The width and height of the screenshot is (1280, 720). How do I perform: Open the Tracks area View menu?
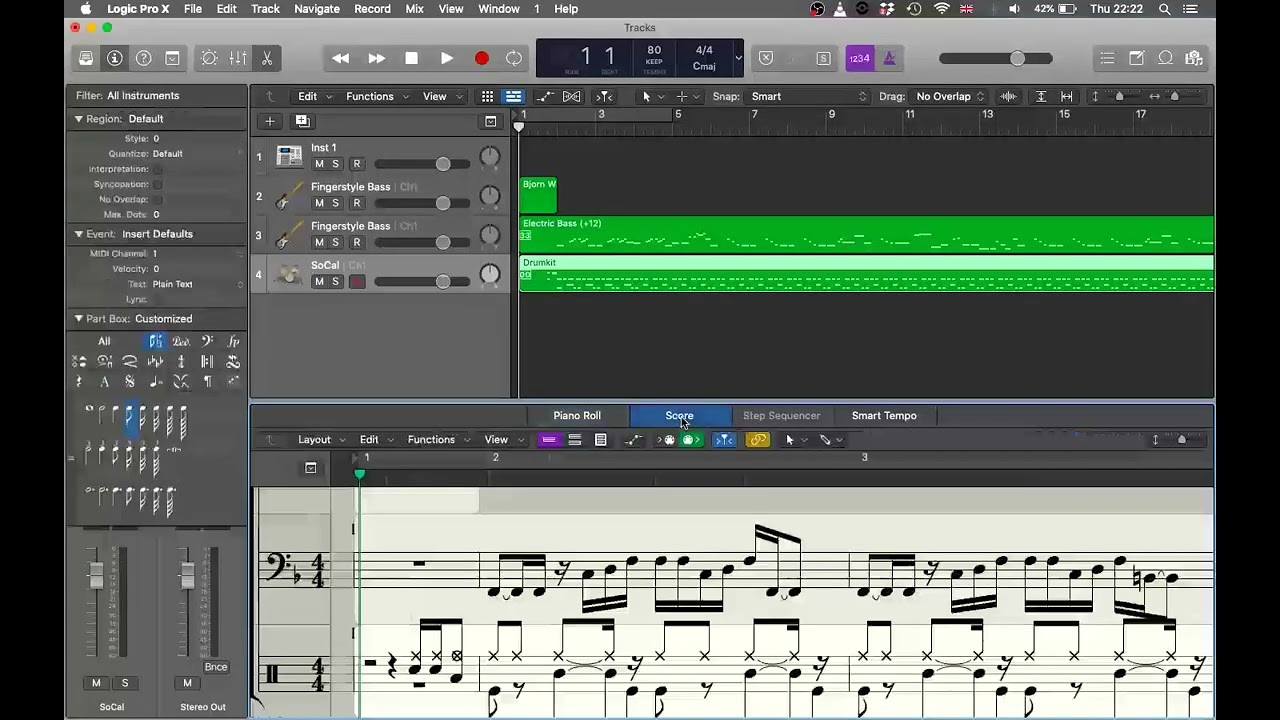(441, 96)
